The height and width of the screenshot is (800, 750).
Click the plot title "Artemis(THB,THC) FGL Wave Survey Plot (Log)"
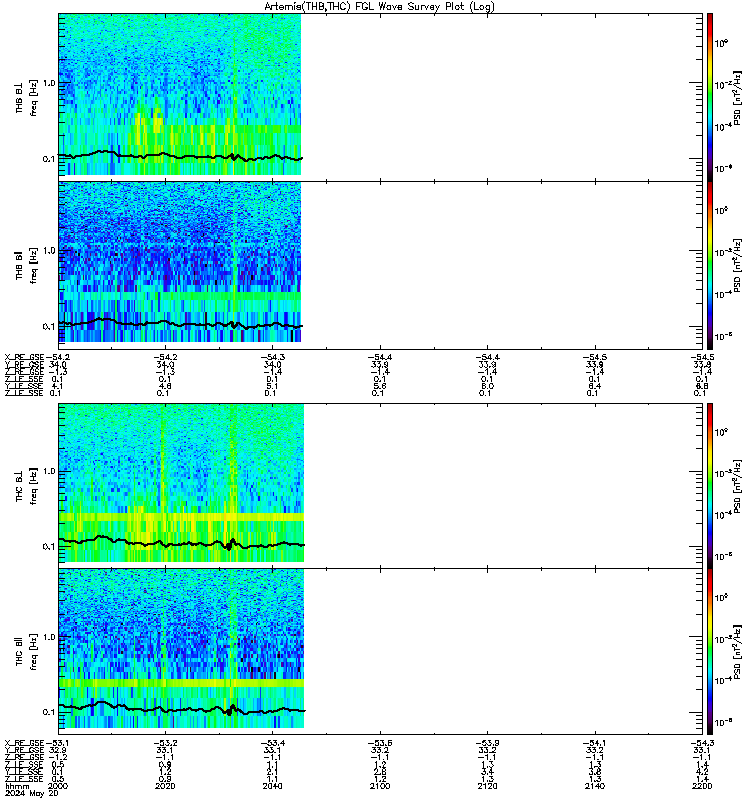379,6
